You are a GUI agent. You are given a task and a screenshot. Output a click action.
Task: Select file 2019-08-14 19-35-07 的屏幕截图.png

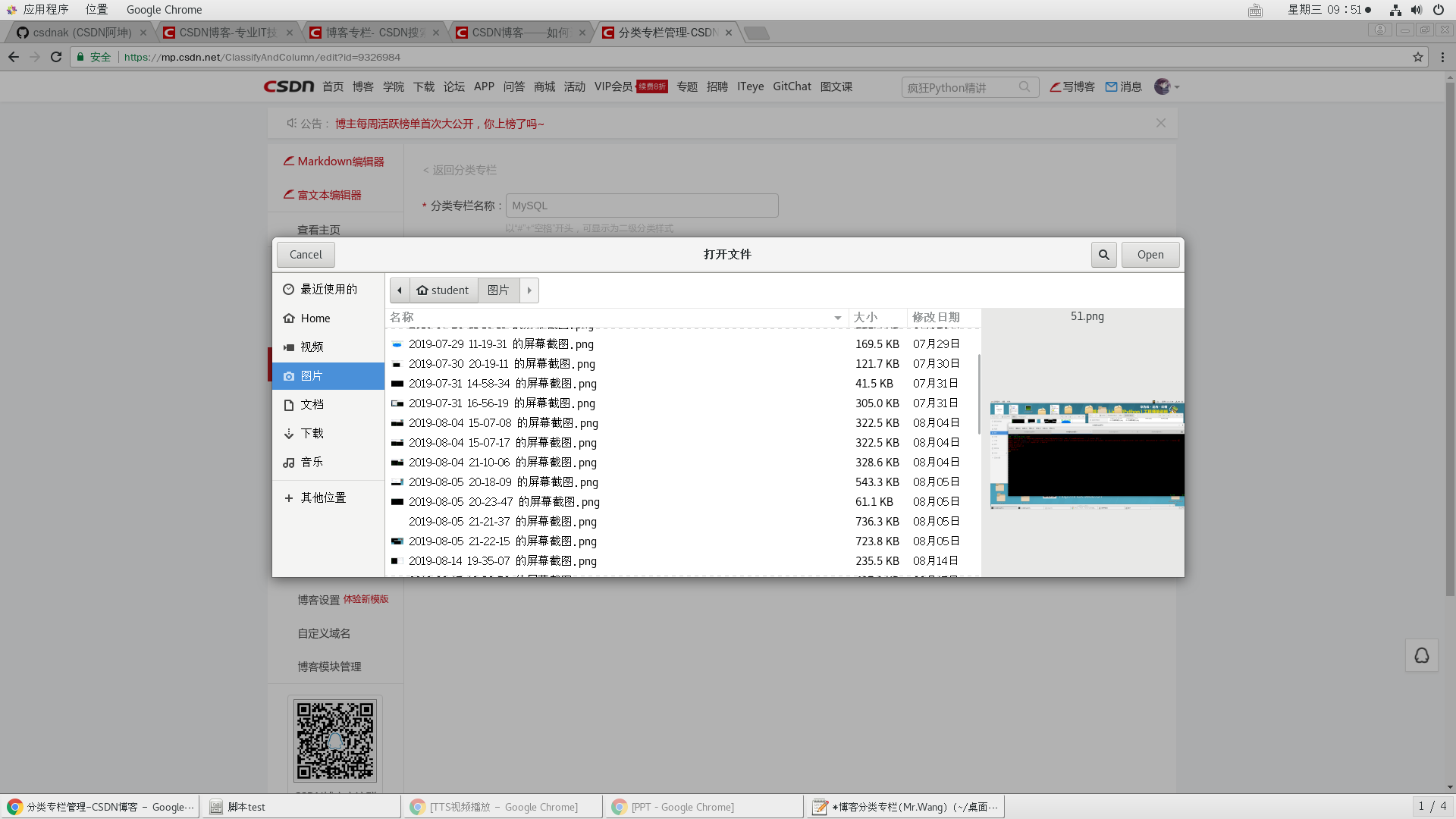pyautogui.click(x=682, y=561)
